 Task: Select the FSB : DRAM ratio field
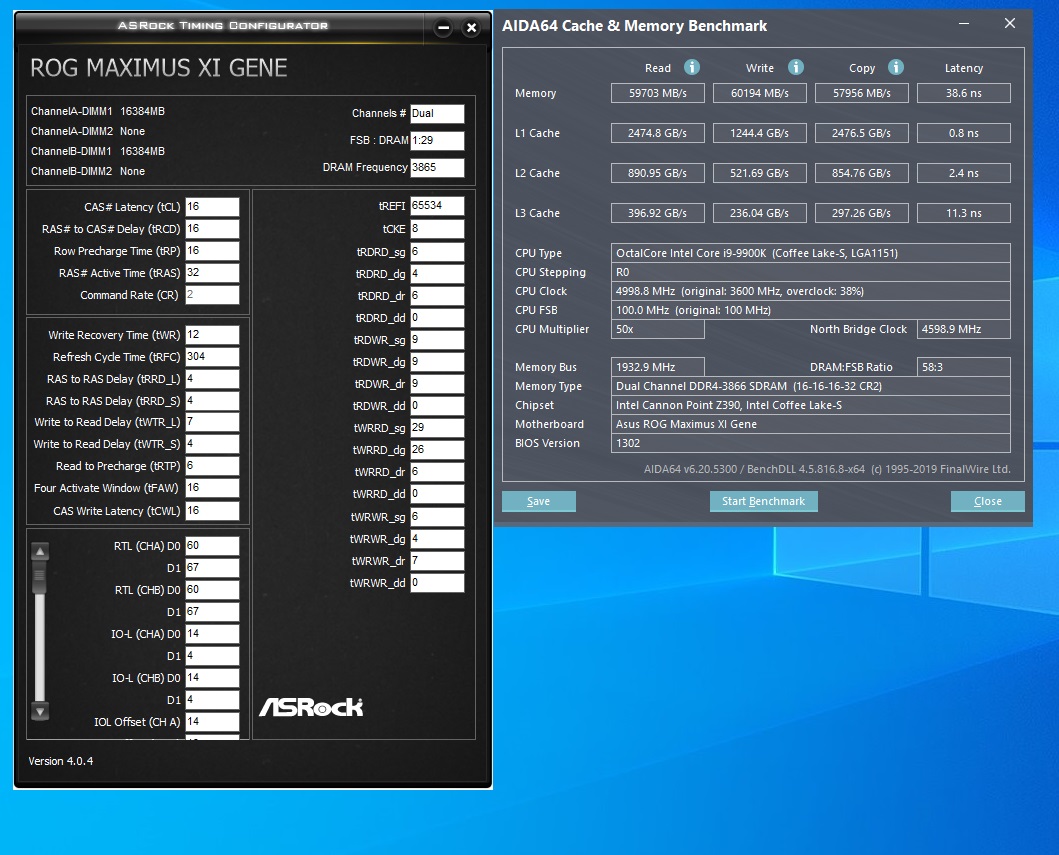pos(437,140)
